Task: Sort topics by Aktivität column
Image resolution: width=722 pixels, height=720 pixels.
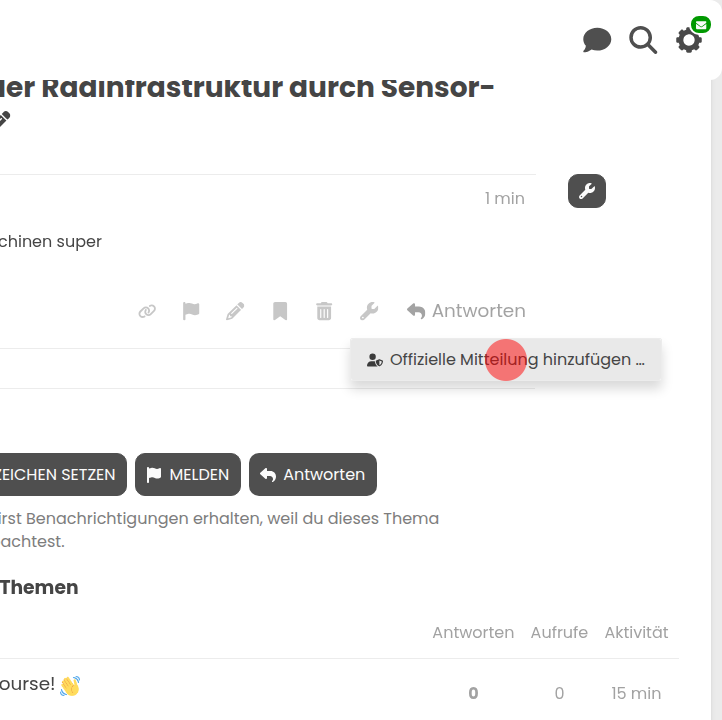Action: [636, 633]
